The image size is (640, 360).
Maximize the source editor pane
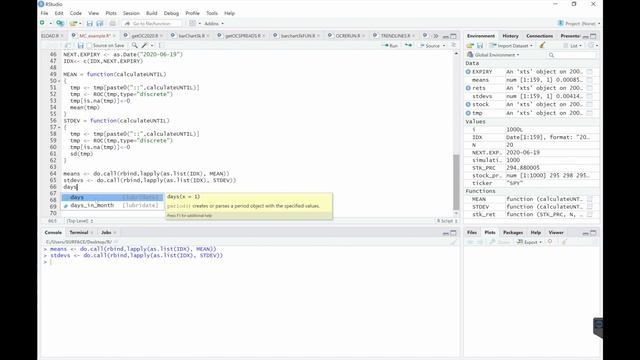[x=453, y=36]
